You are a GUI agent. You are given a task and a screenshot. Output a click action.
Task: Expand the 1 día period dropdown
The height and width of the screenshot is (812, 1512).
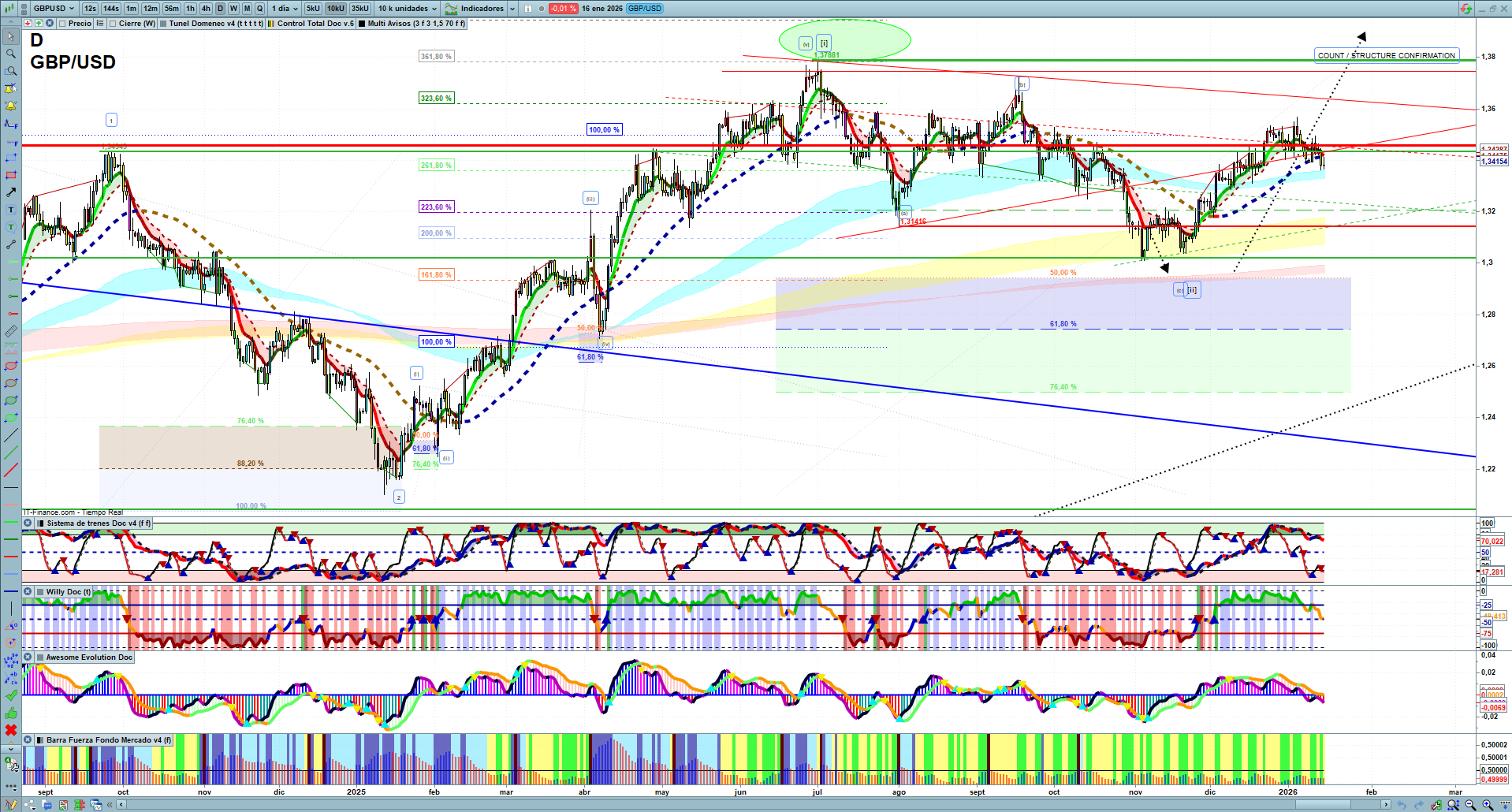(285, 9)
